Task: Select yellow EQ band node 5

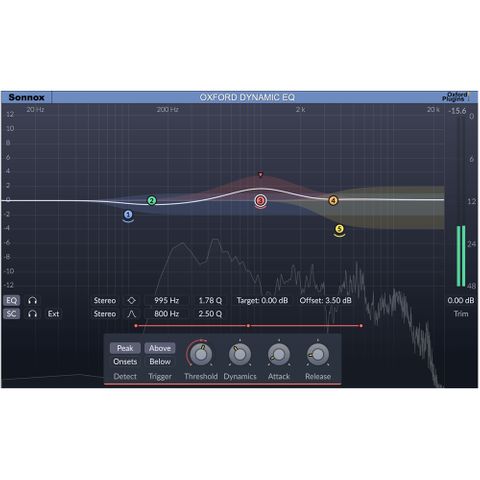Action: tap(339, 229)
